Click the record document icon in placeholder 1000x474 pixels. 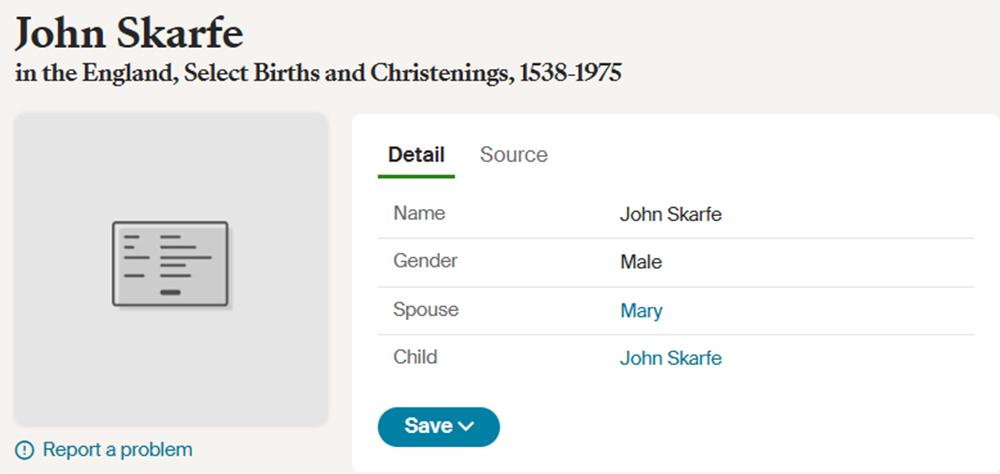172,265
